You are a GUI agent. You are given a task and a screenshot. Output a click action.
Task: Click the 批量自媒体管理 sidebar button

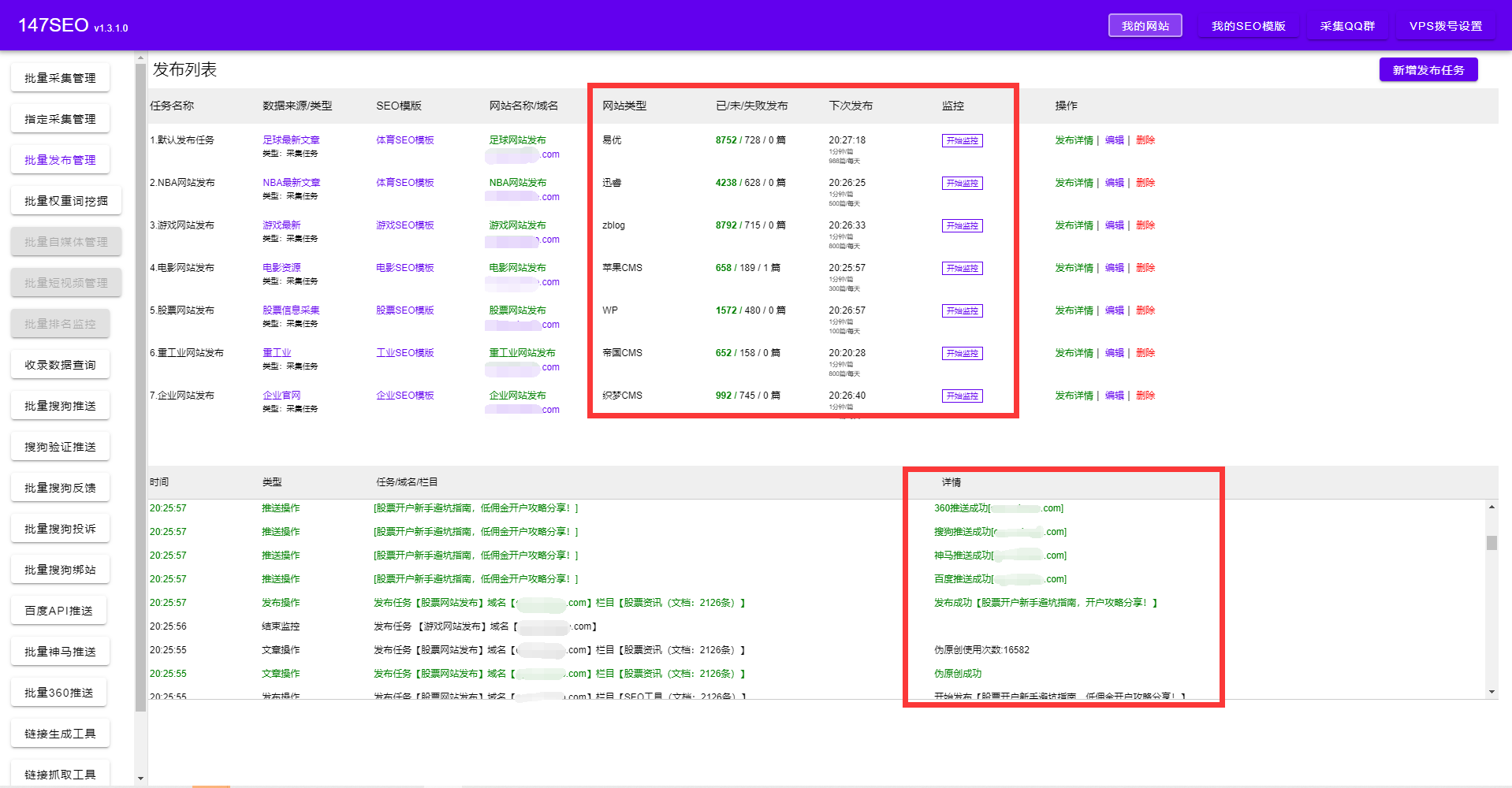click(66, 242)
